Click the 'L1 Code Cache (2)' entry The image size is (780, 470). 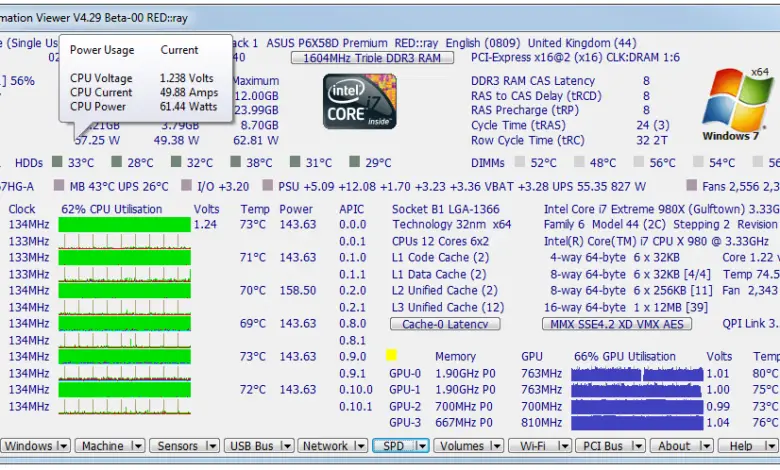pyautogui.click(x=440, y=257)
